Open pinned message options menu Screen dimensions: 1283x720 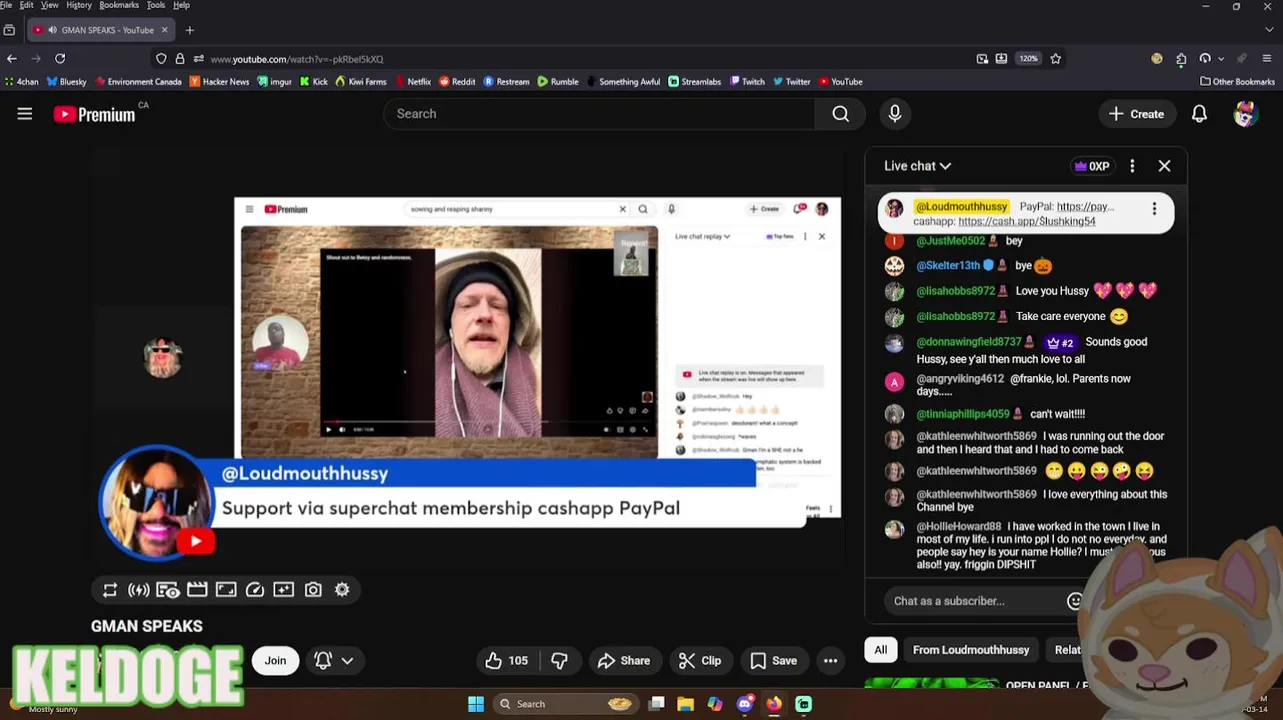1154,209
